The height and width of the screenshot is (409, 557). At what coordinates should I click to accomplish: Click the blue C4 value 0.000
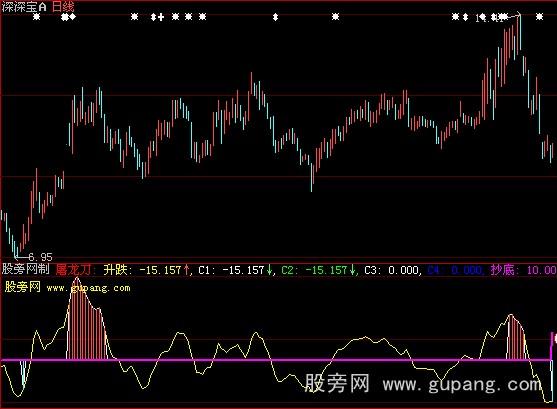tap(466, 270)
